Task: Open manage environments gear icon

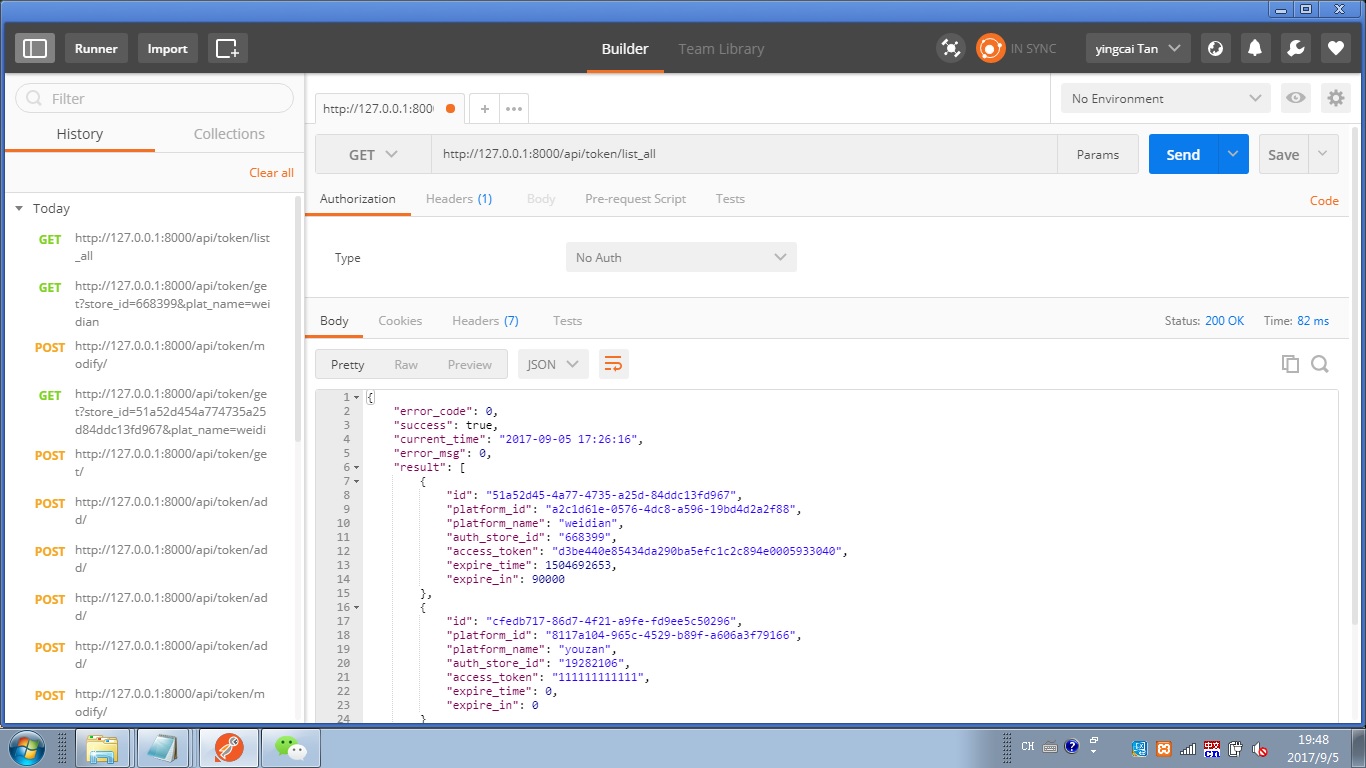Action: [1335, 98]
